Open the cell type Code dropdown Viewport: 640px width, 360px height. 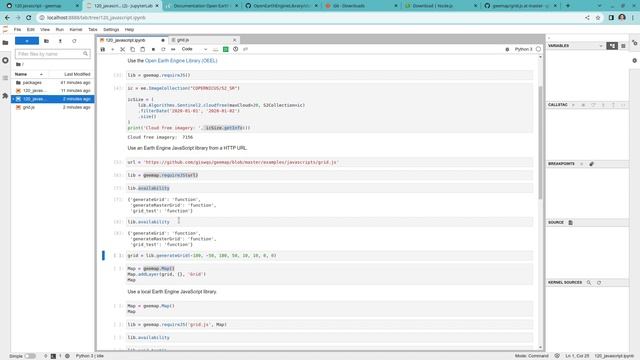pyautogui.click(x=194, y=49)
